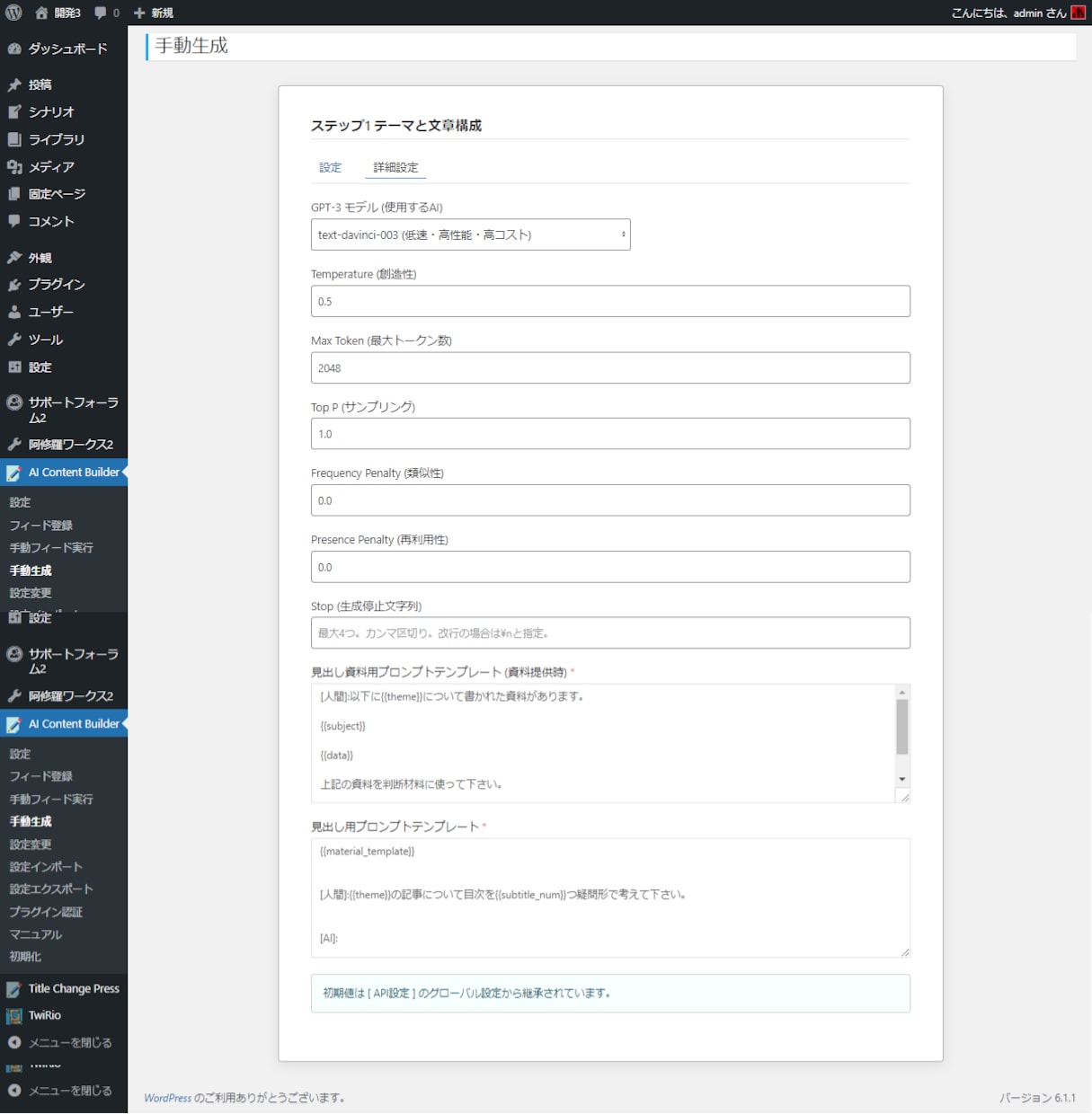Click the バージョン 6.1.1 footer text

point(1037,1098)
